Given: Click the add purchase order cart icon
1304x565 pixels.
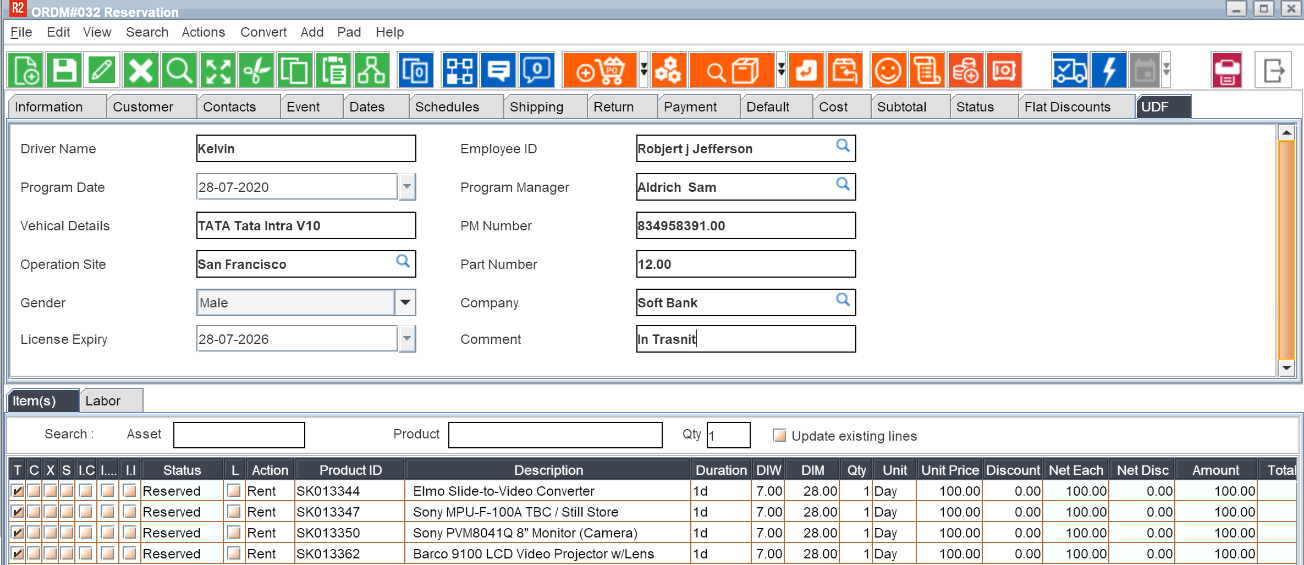Looking at the screenshot, I should tap(600, 71).
